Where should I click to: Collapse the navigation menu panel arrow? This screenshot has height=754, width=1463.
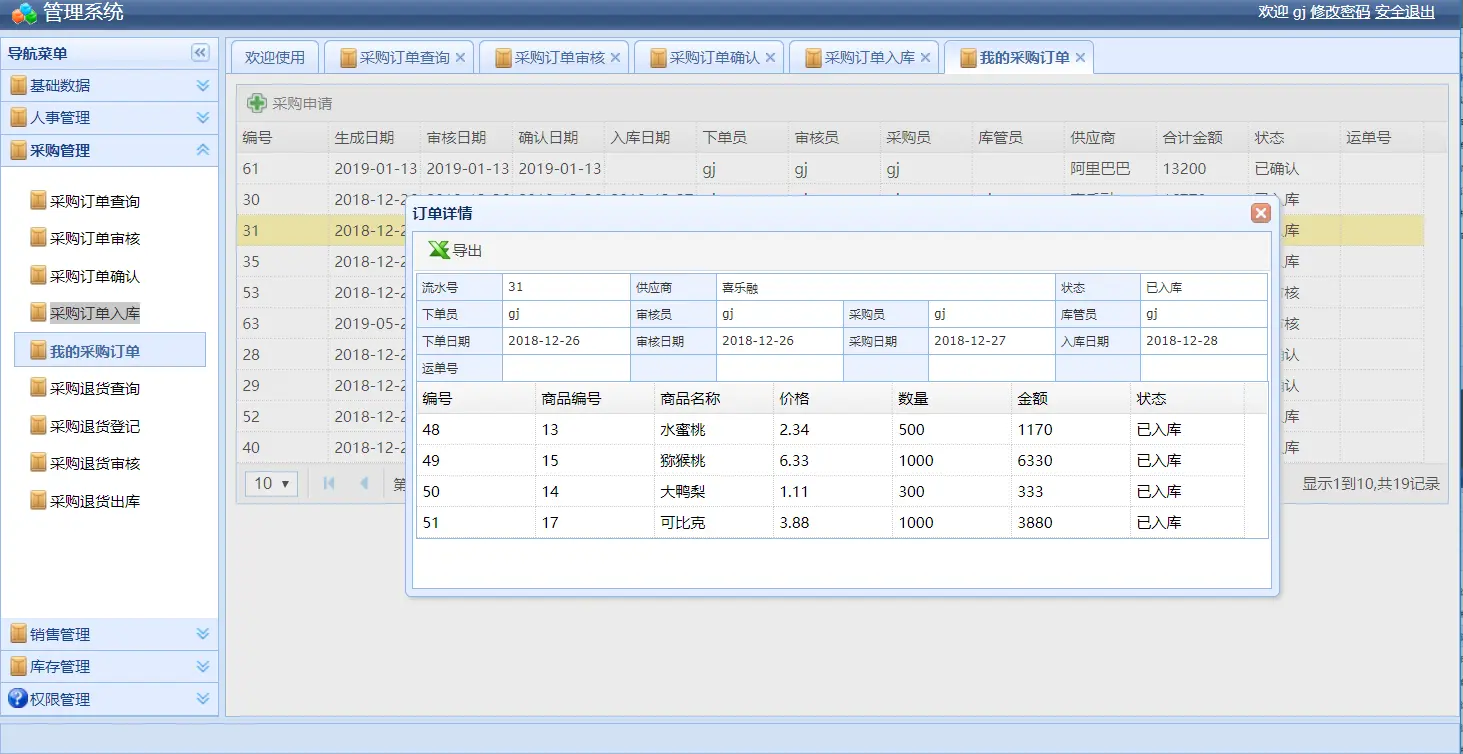[x=200, y=53]
